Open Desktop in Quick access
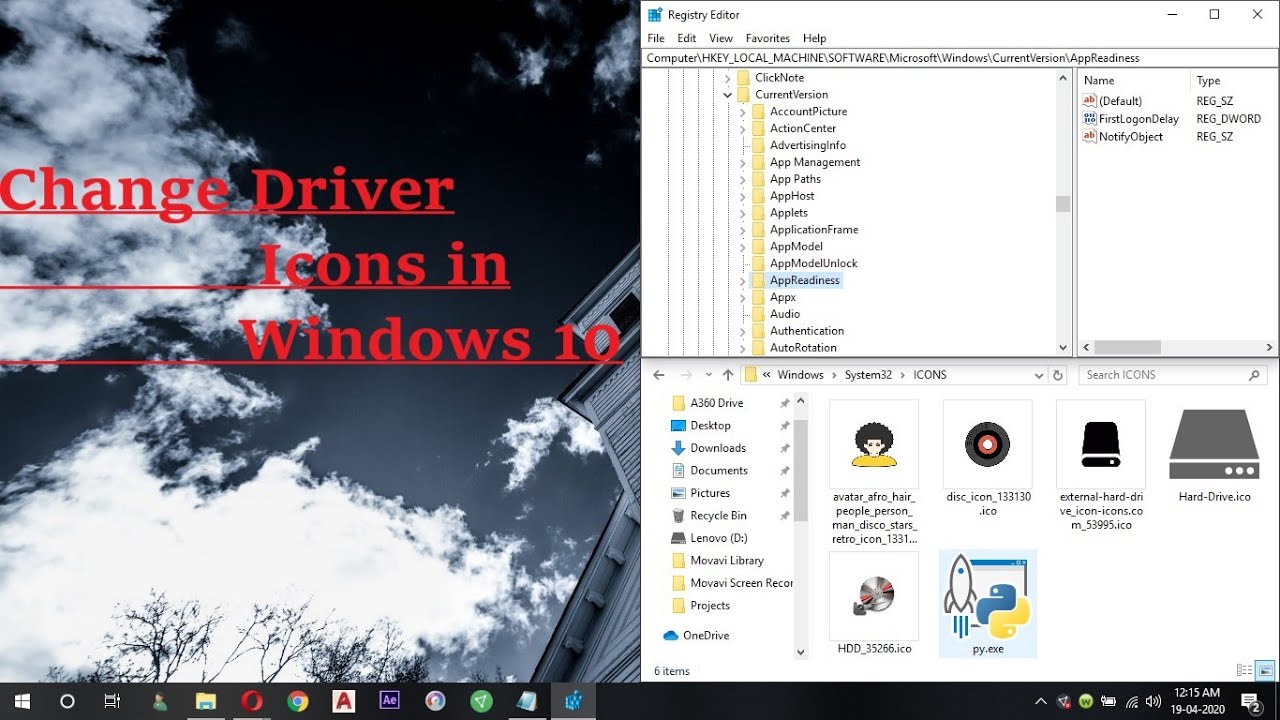This screenshot has width=1280, height=720. click(710, 426)
